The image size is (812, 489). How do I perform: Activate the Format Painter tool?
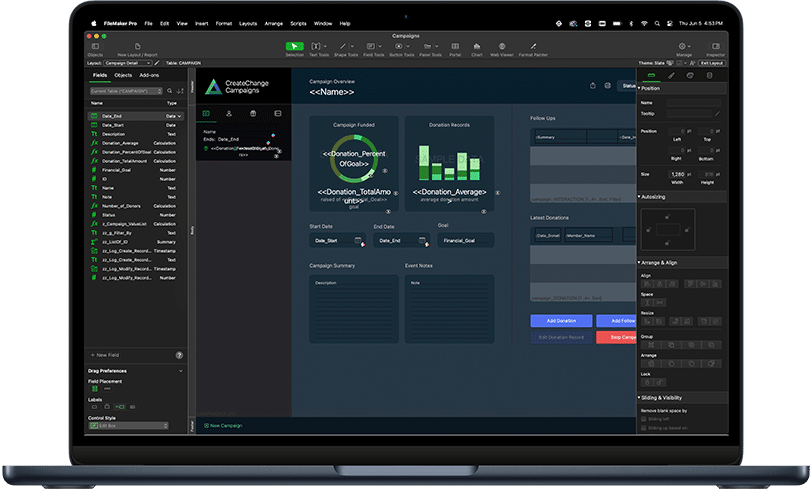coord(533,46)
